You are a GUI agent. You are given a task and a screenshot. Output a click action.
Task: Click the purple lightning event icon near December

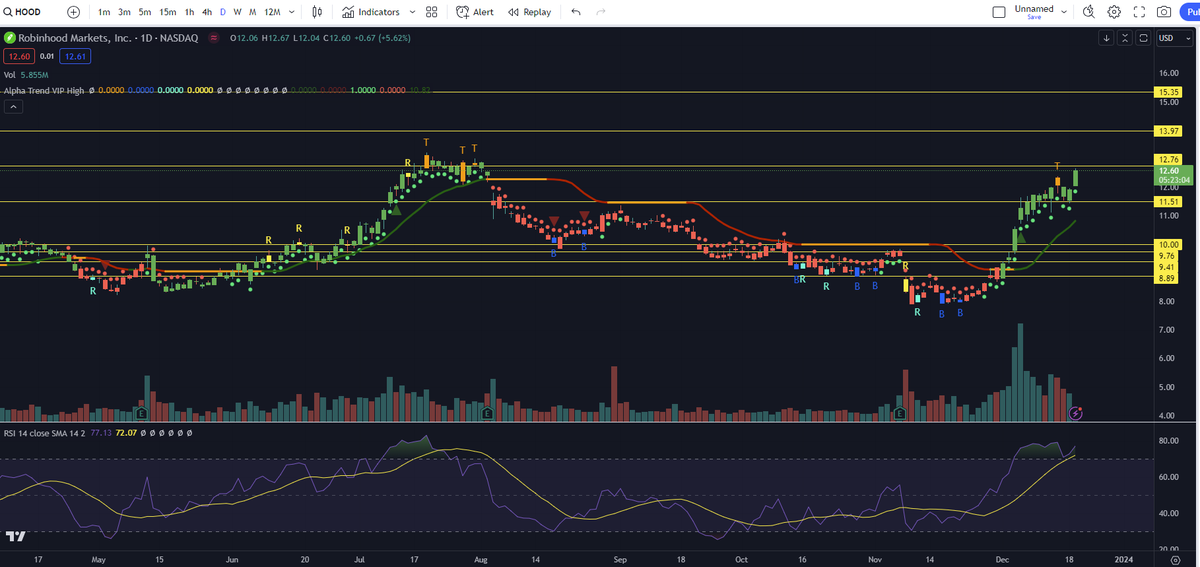coord(1076,412)
